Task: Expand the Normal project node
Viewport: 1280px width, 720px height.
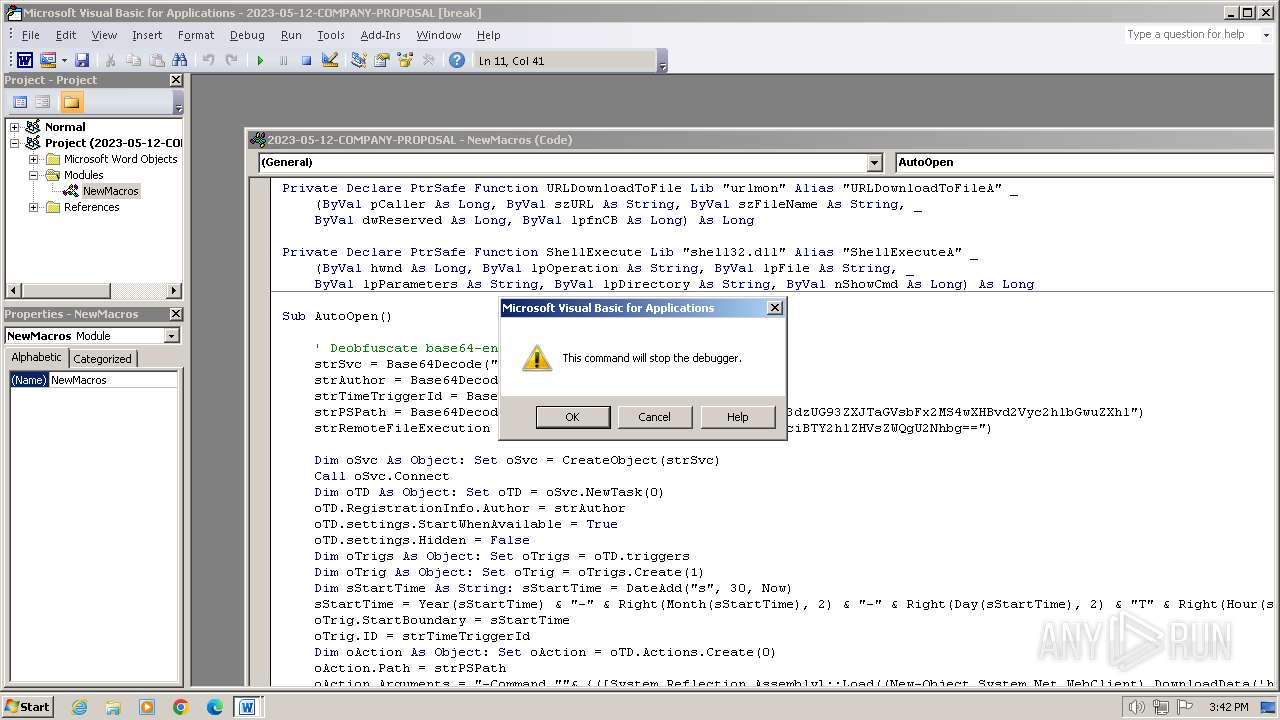Action: tap(15, 127)
